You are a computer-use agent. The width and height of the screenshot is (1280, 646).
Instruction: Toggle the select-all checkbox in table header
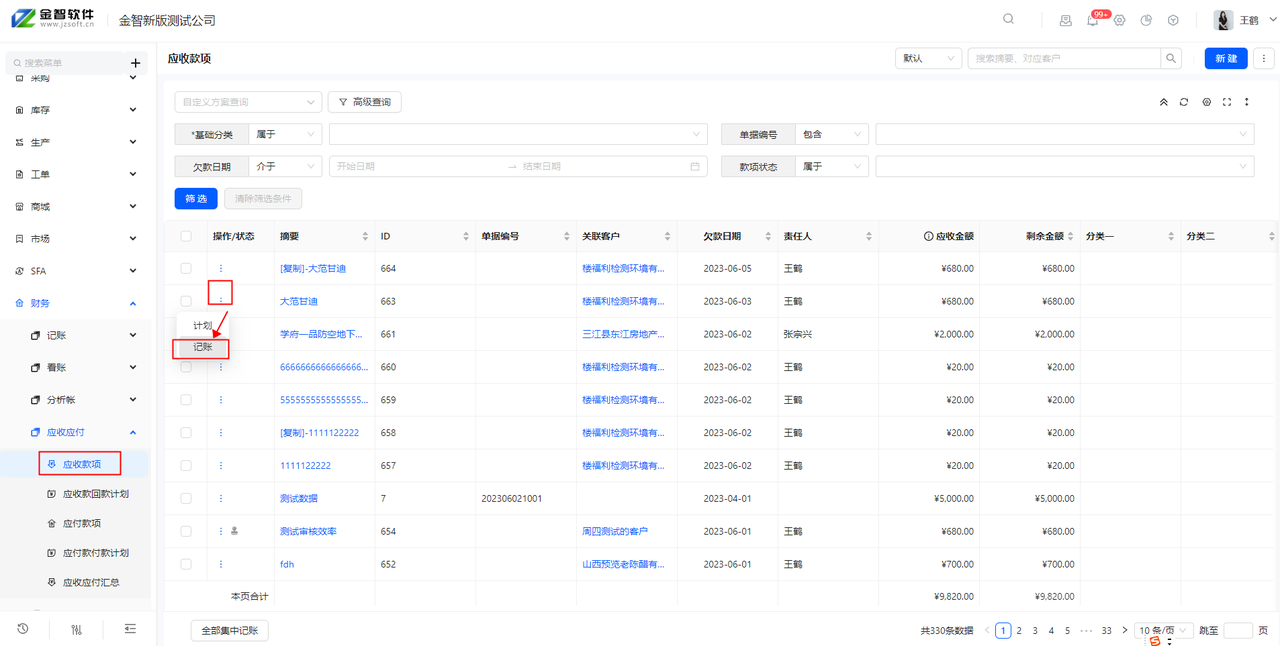click(186, 236)
